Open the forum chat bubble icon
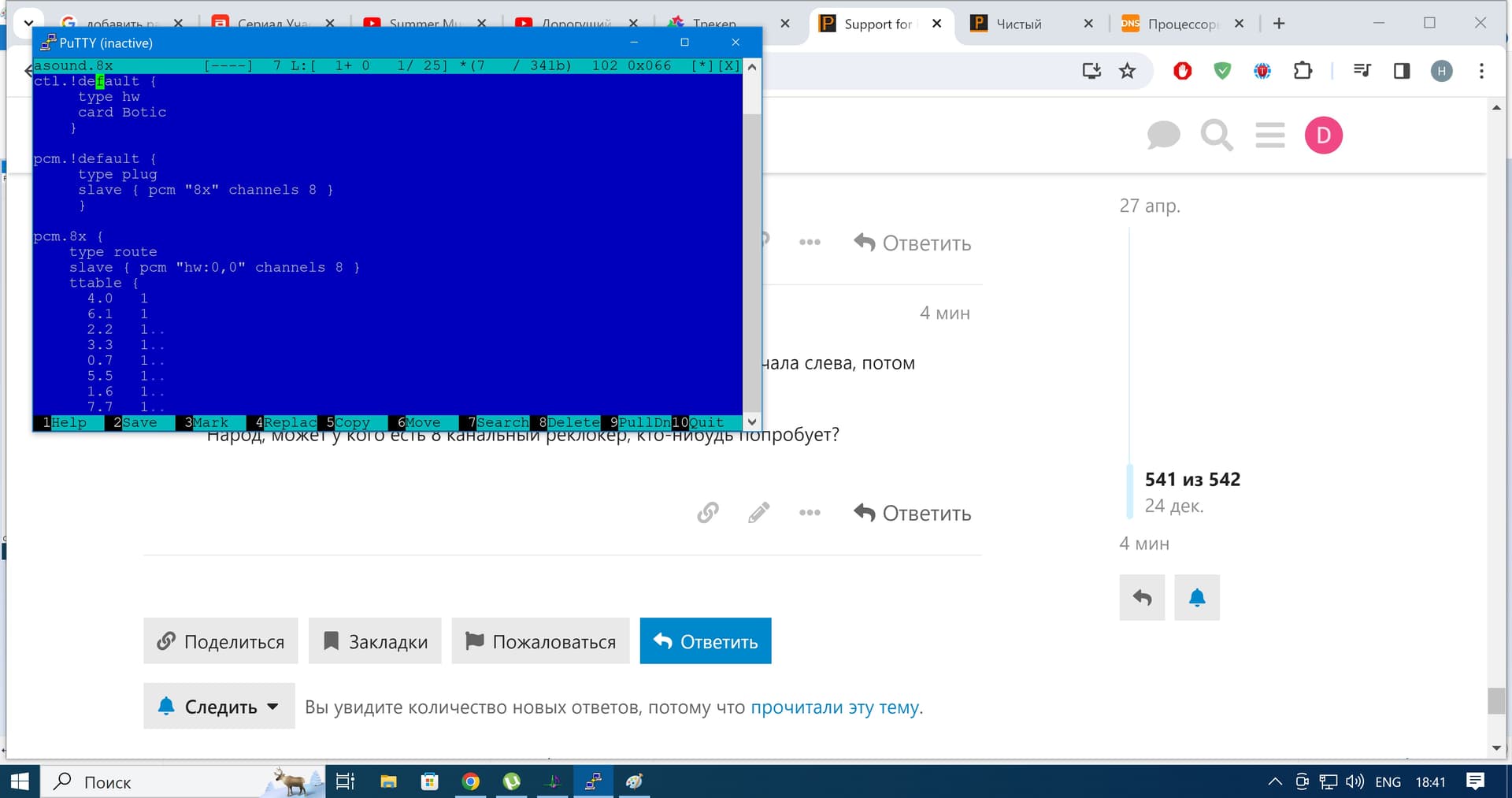The width and height of the screenshot is (1512, 798). [1162, 135]
